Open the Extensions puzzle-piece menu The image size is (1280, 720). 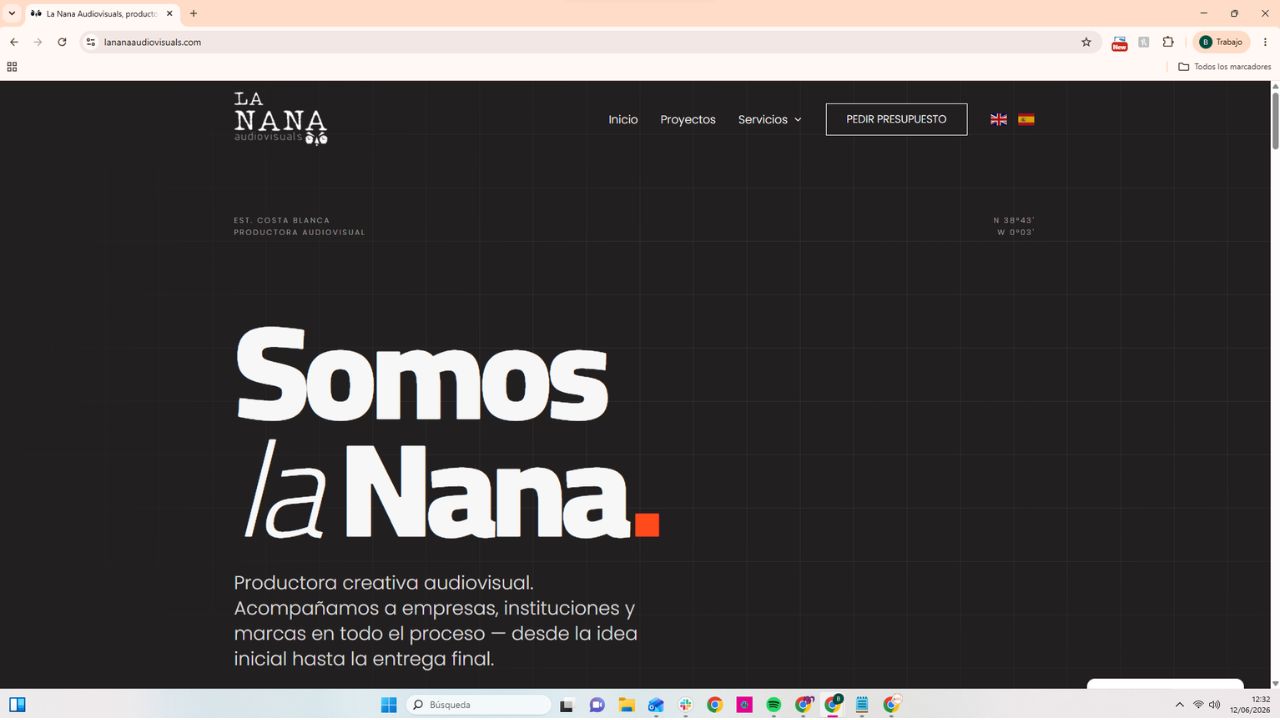pyautogui.click(x=1168, y=42)
